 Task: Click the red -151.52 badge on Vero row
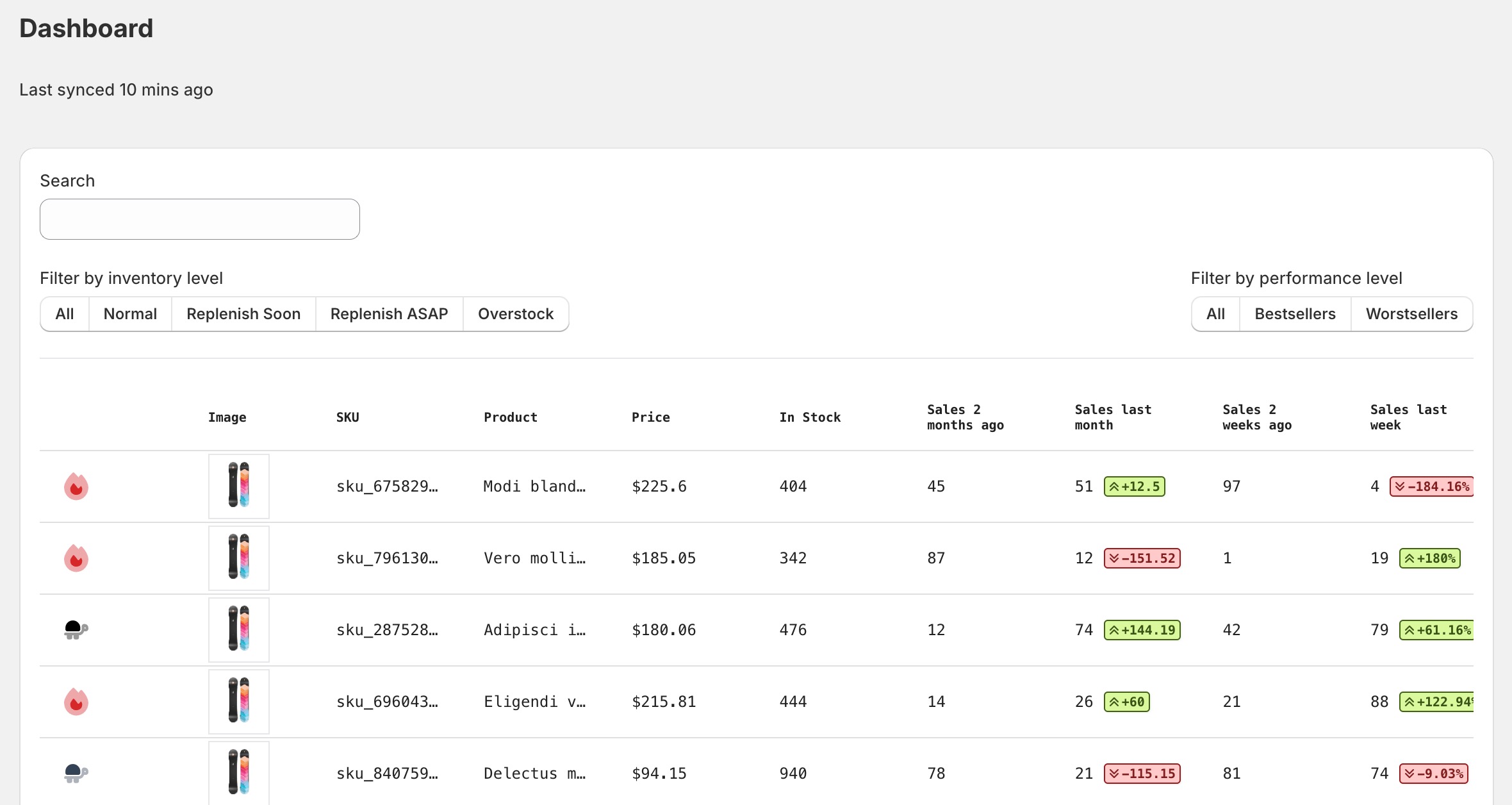(1142, 558)
